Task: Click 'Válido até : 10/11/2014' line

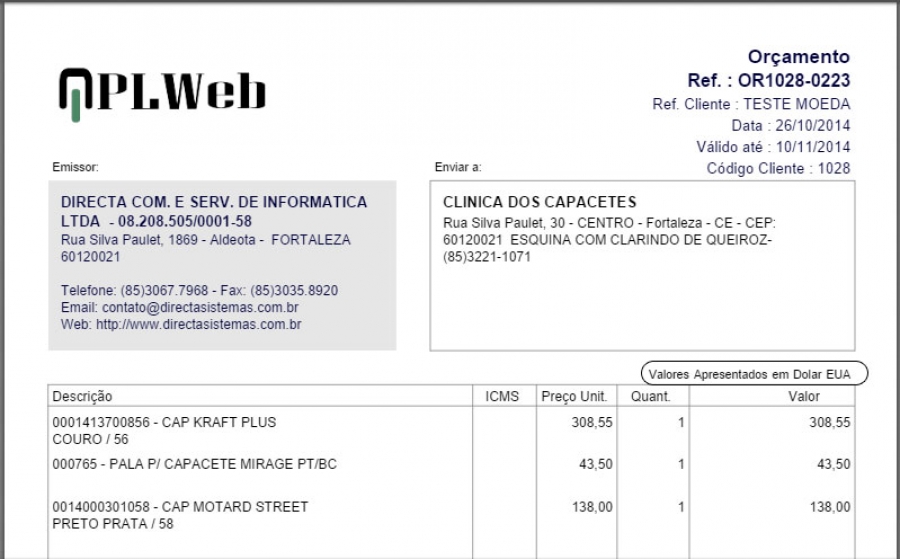Action: click(x=773, y=147)
